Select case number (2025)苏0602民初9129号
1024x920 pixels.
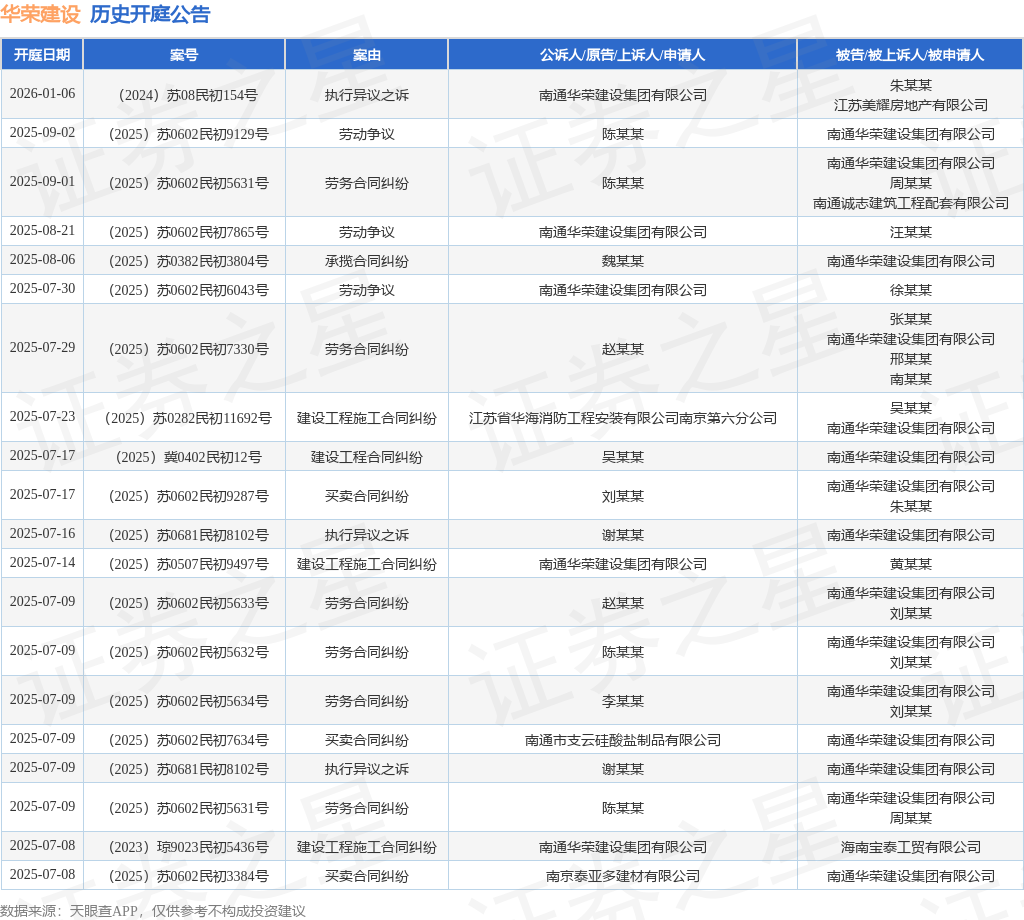tap(188, 135)
